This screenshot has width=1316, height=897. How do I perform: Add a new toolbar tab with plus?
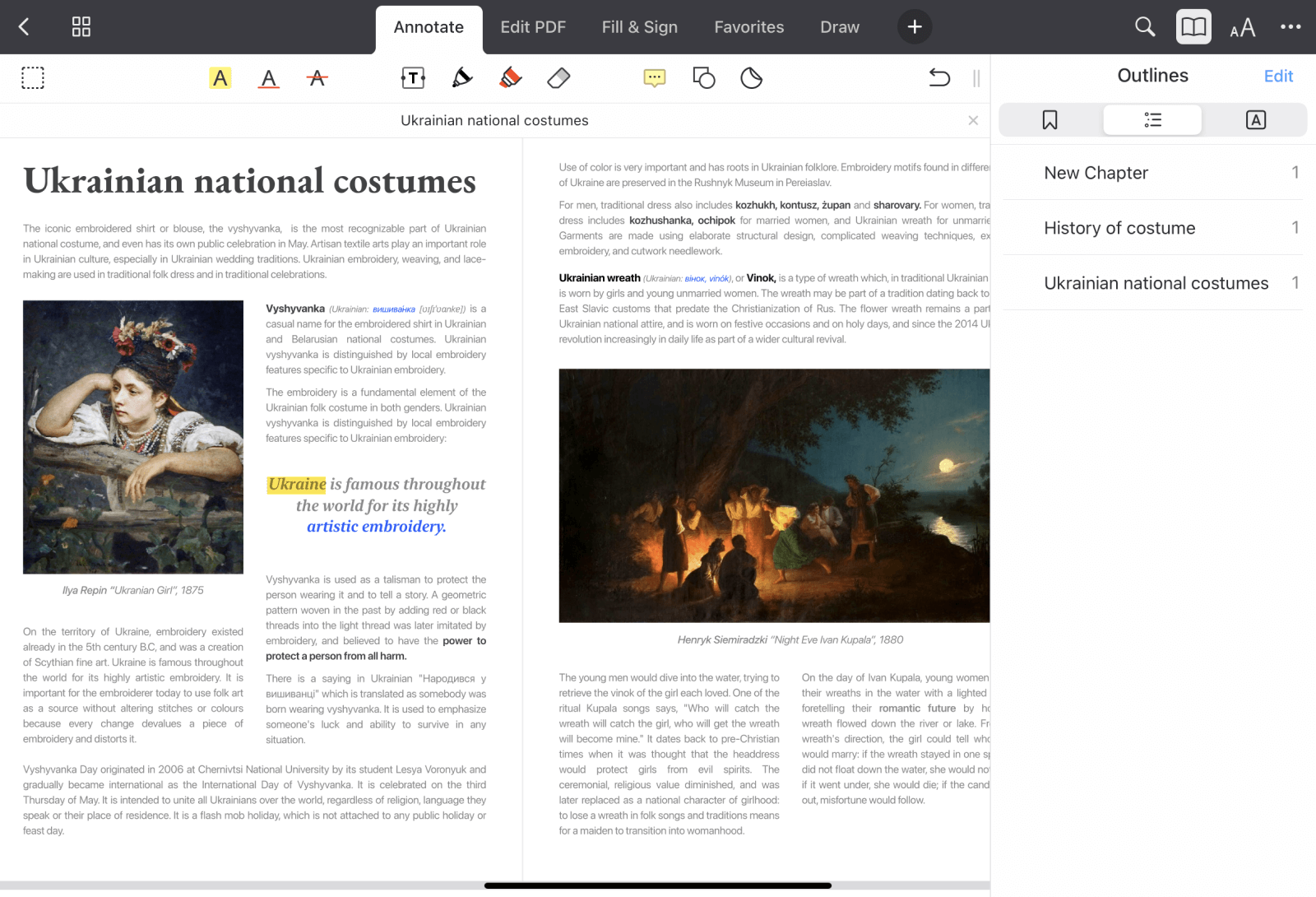(915, 27)
